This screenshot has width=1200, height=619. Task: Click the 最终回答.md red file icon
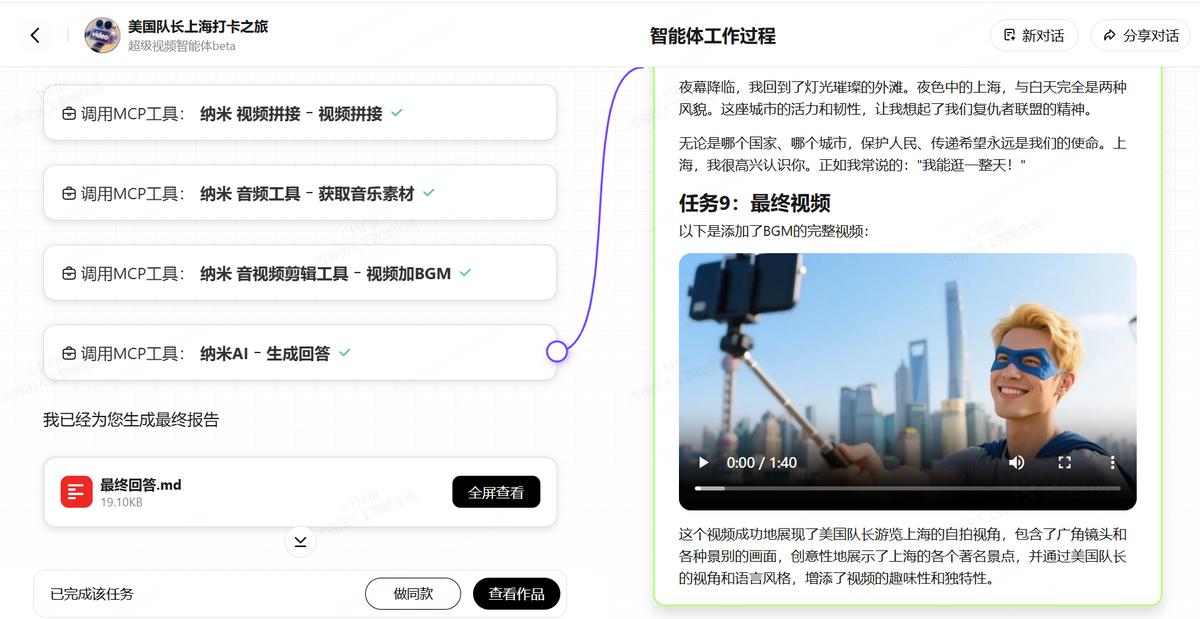tap(76, 492)
